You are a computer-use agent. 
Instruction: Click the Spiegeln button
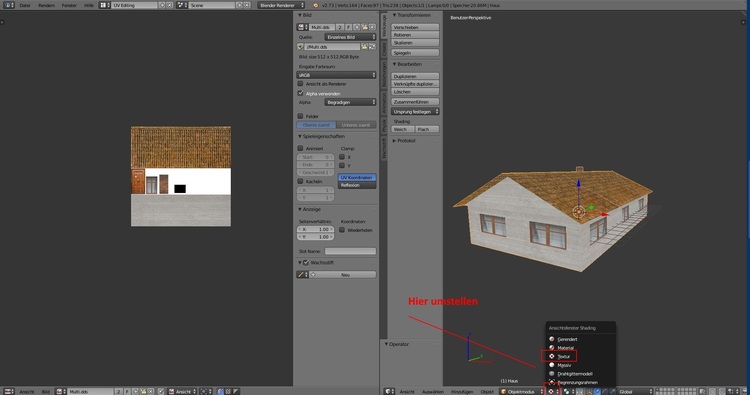415,53
